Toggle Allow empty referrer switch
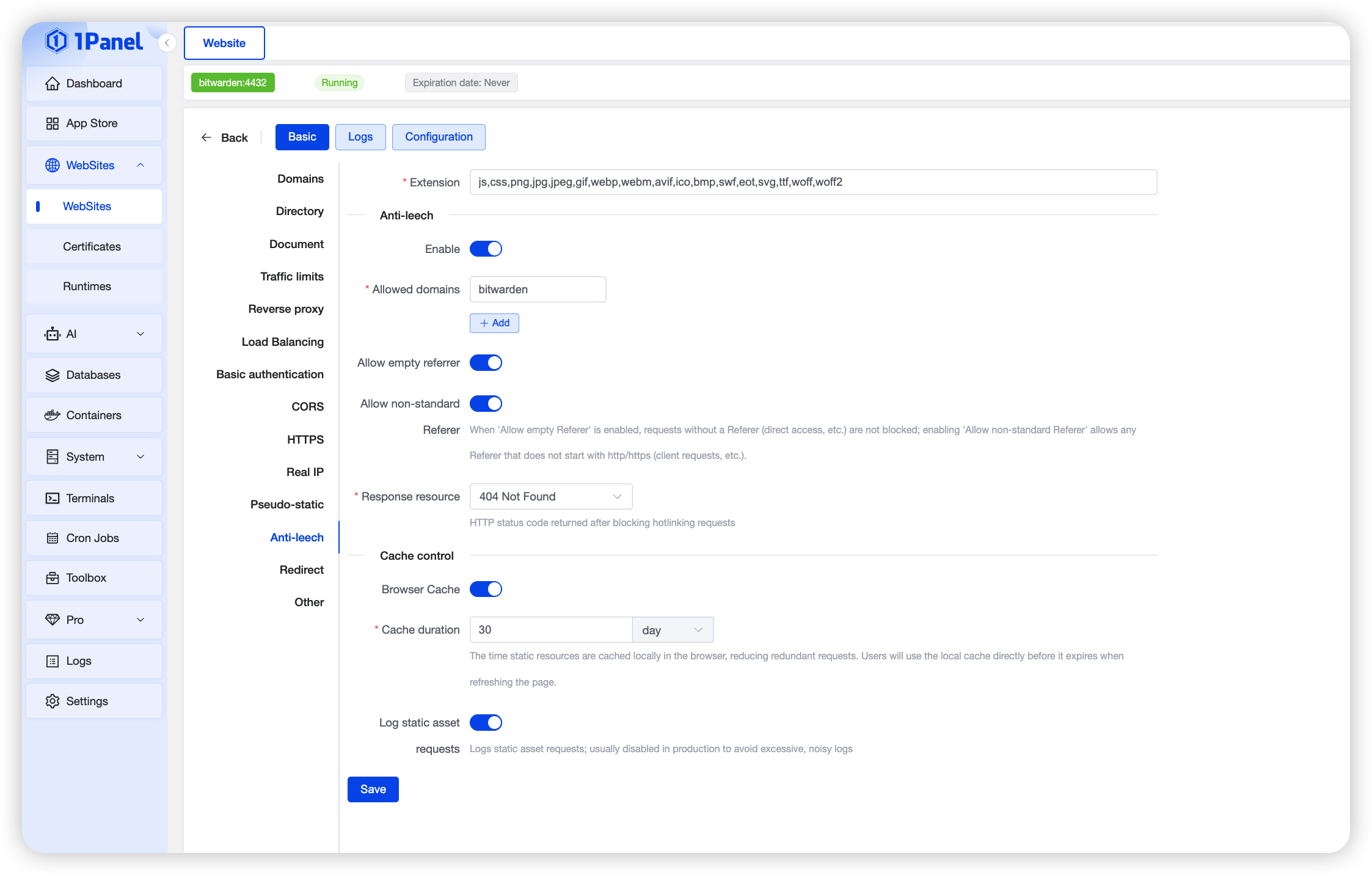 [x=486, y=363]
